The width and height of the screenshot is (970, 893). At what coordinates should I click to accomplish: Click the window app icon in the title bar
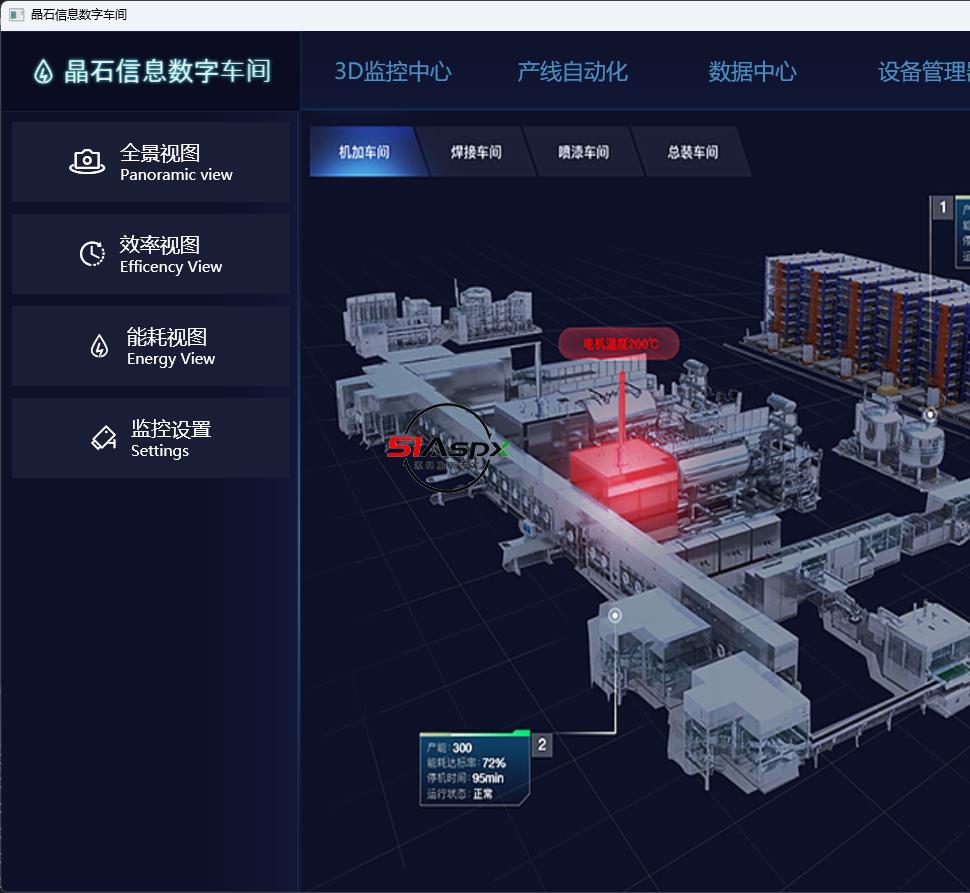point(17,14)
